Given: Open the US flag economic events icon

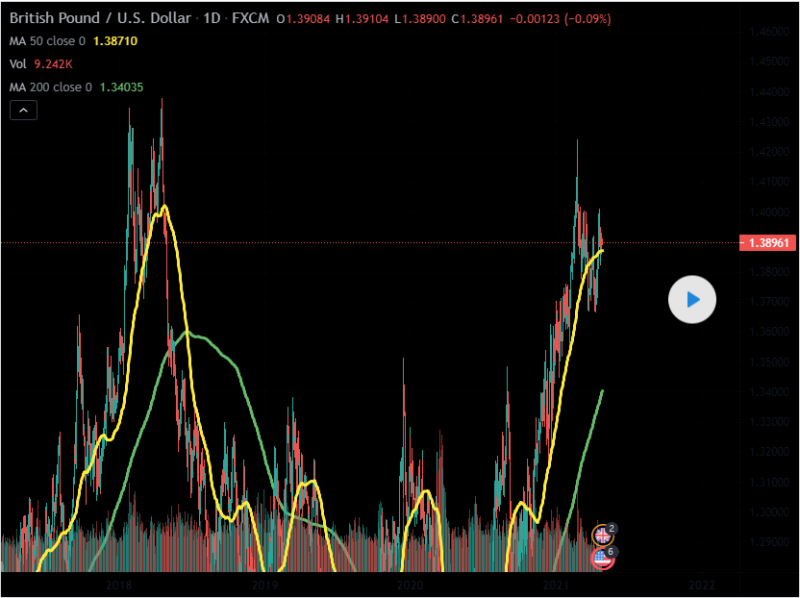Looking at the screenshot, I should click(x=603, y=558).
